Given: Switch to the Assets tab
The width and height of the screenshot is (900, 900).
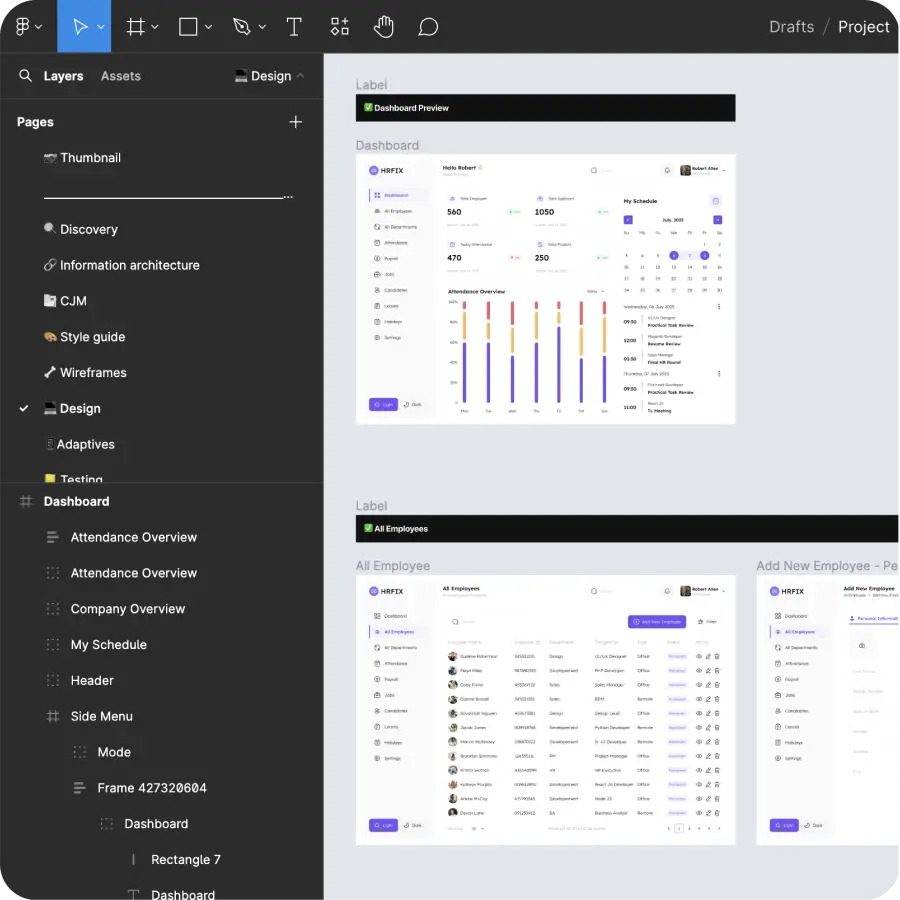Looking at the screenshot, I should click(x=120, y=76).
